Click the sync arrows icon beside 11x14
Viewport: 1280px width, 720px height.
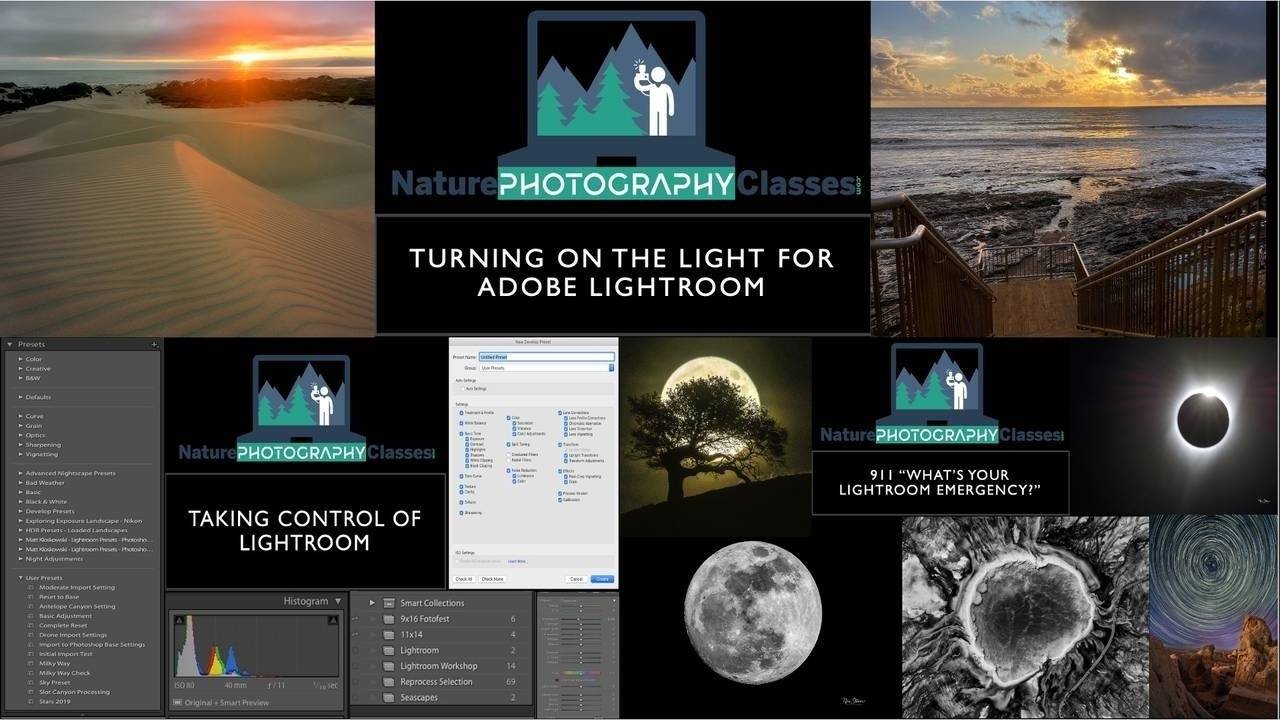point(356,634)
